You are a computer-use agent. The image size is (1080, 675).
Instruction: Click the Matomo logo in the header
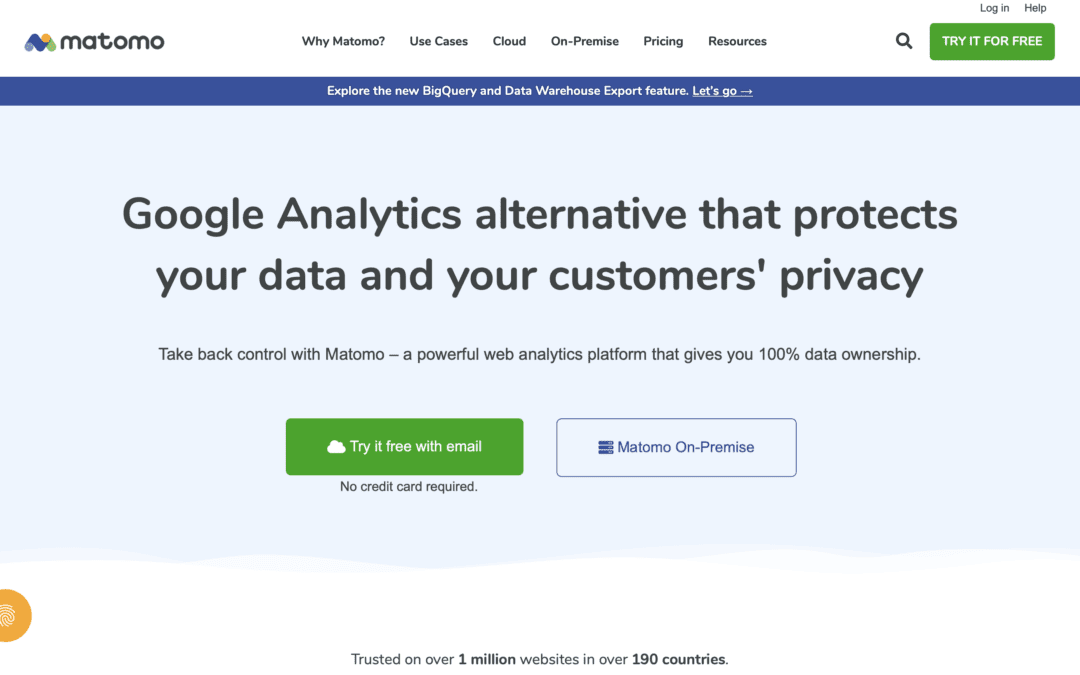[x=94, y=42]
